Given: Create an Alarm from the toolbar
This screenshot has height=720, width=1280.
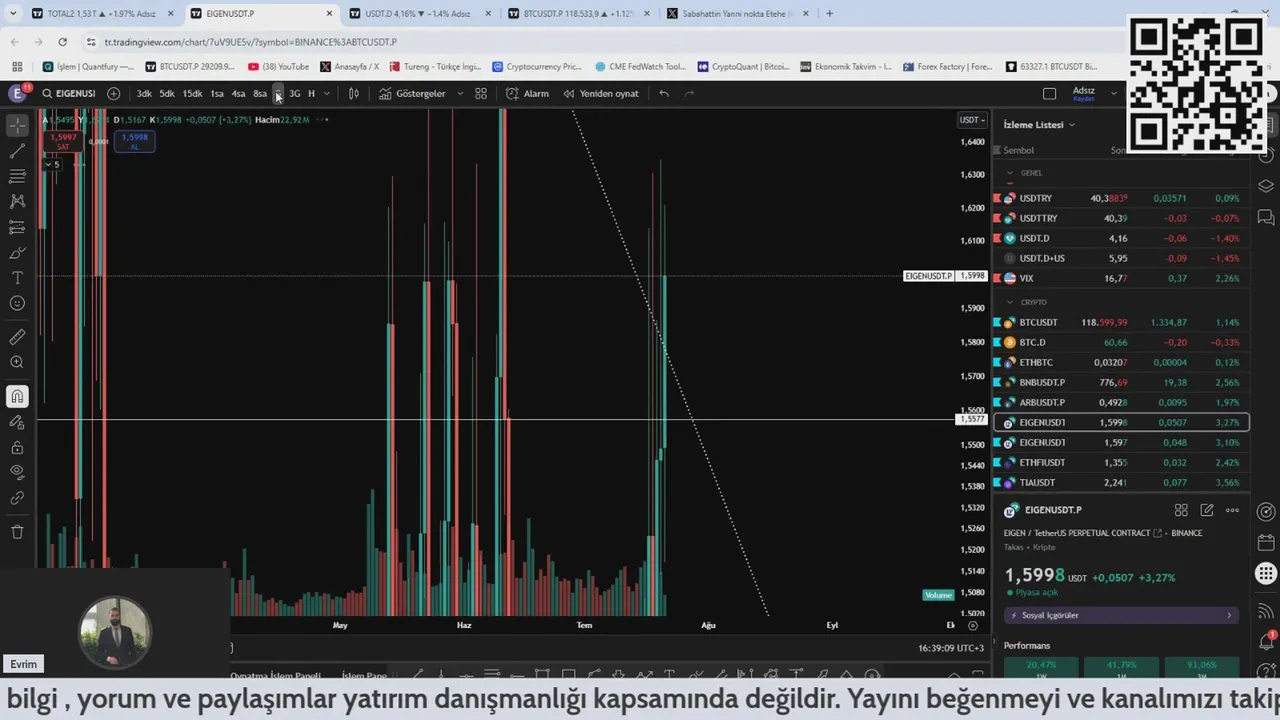Looking at the screenshot, I should click(527, 93).
